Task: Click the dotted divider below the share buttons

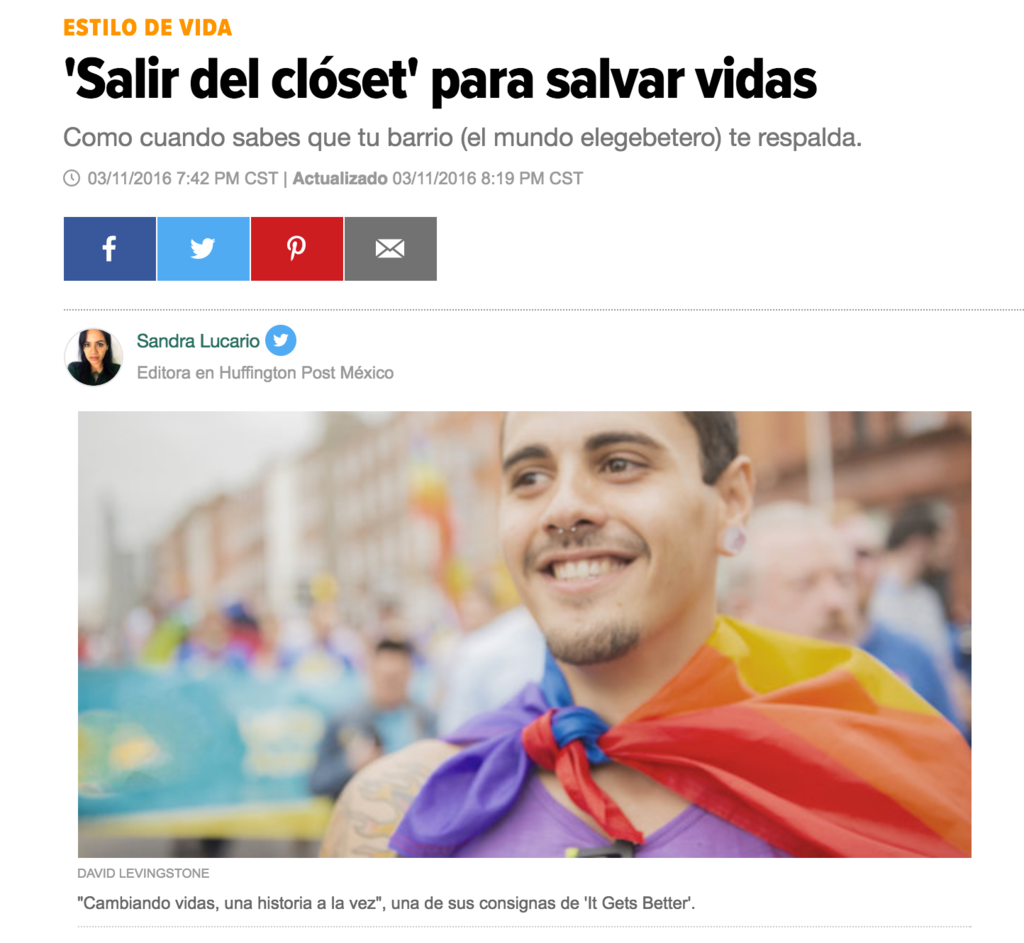Action: point(543,310)
